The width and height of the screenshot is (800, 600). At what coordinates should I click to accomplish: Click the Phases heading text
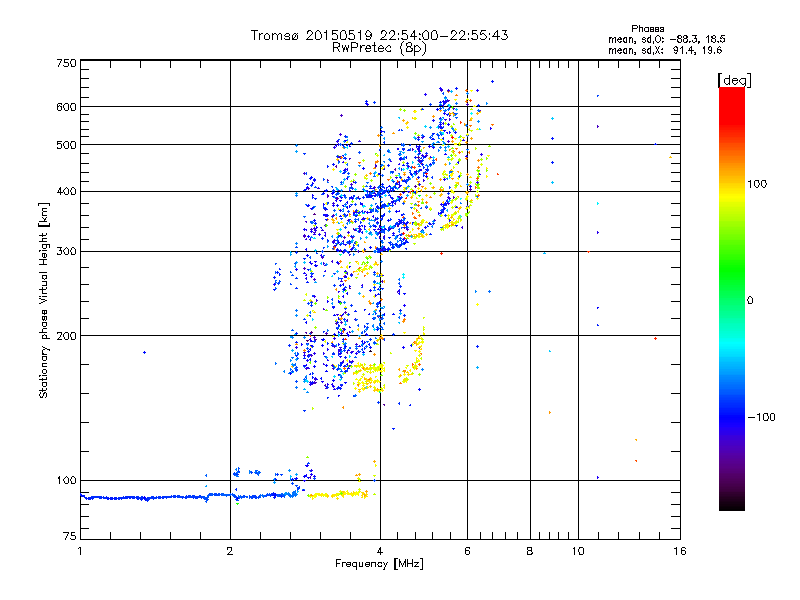coord(647,29)
